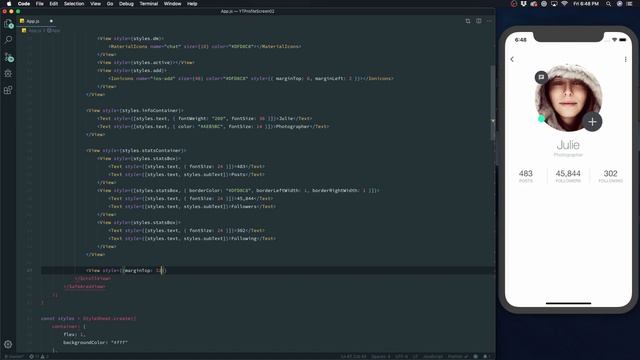
Task: Click the editor vertical scrollbar thumb
Action: [x=493, y=102]
